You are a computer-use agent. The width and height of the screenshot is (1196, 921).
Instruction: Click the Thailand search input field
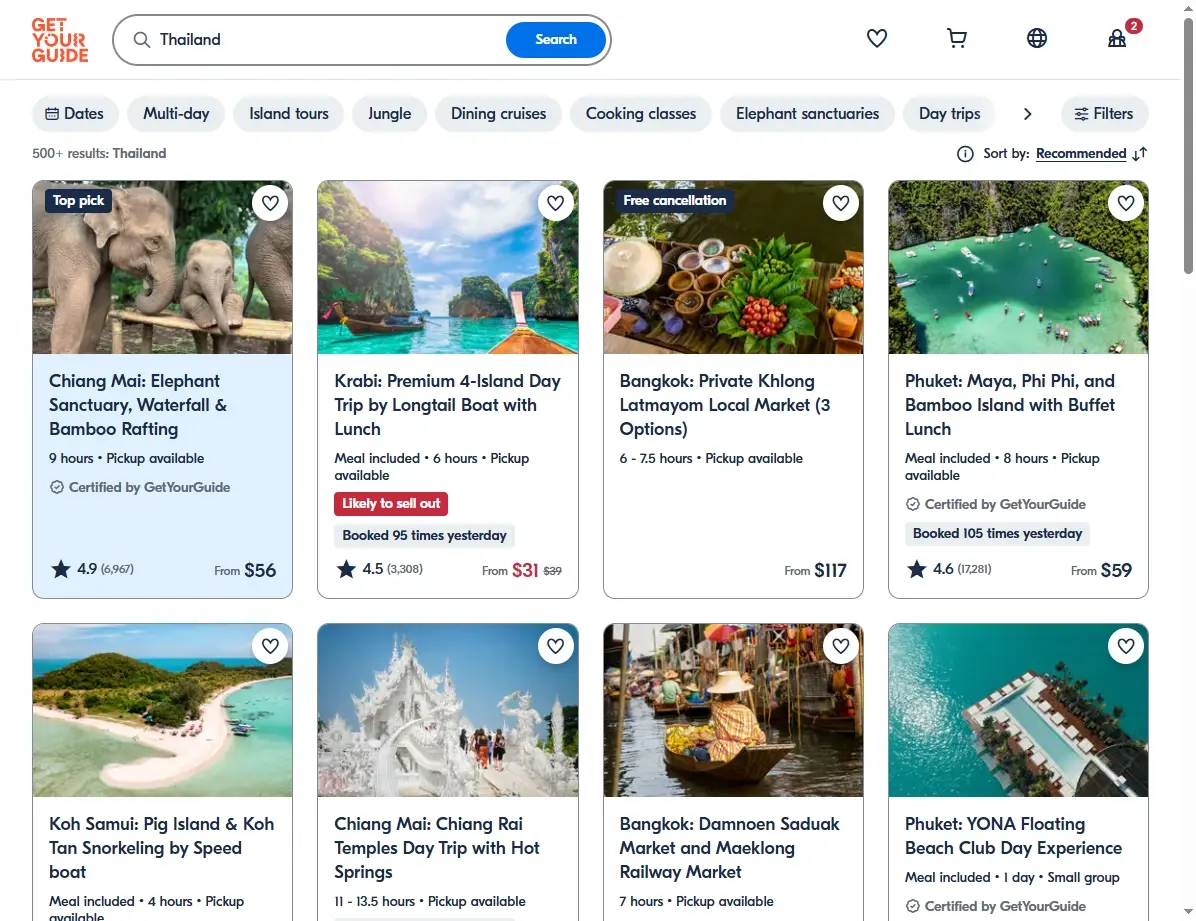click(x=328, y=40)
